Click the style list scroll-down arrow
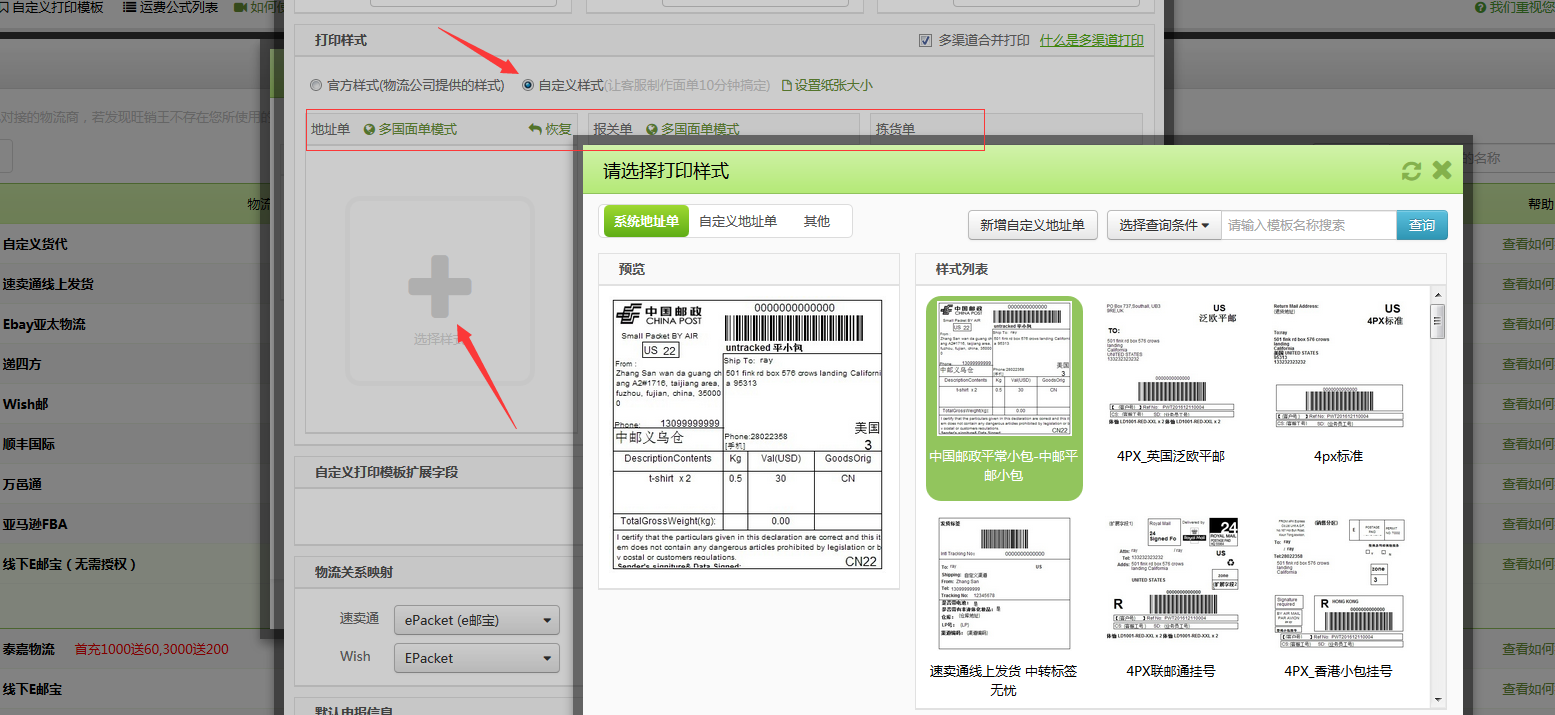Screen dimensions: 1555x715 click(x=1438, y=700)
